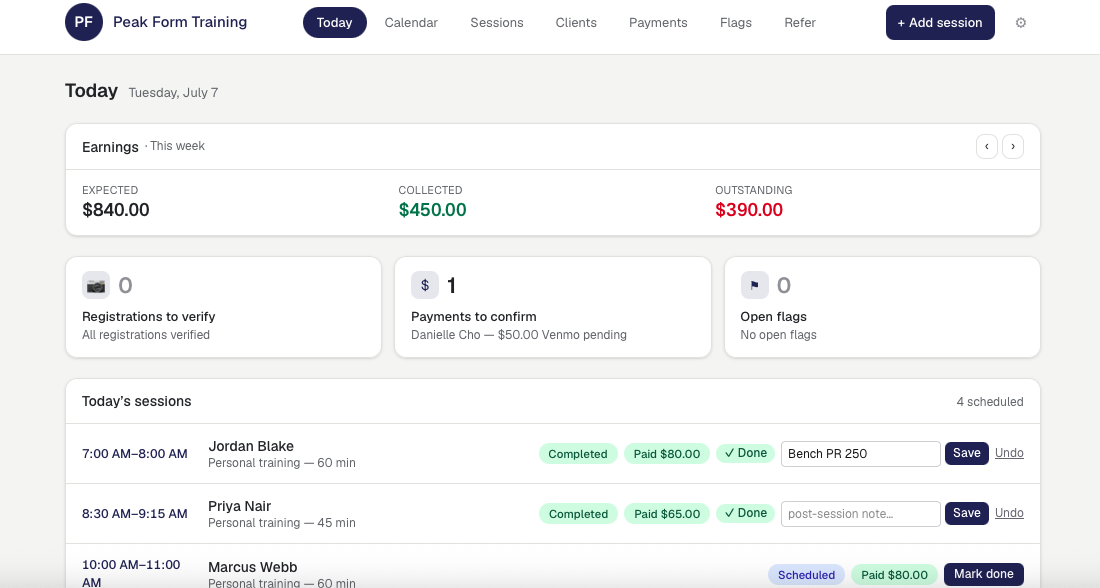Click the 'This week' earnings label
Viewport: 1100px width, 588px height.
pyautogui.click(x=177, y=146)
